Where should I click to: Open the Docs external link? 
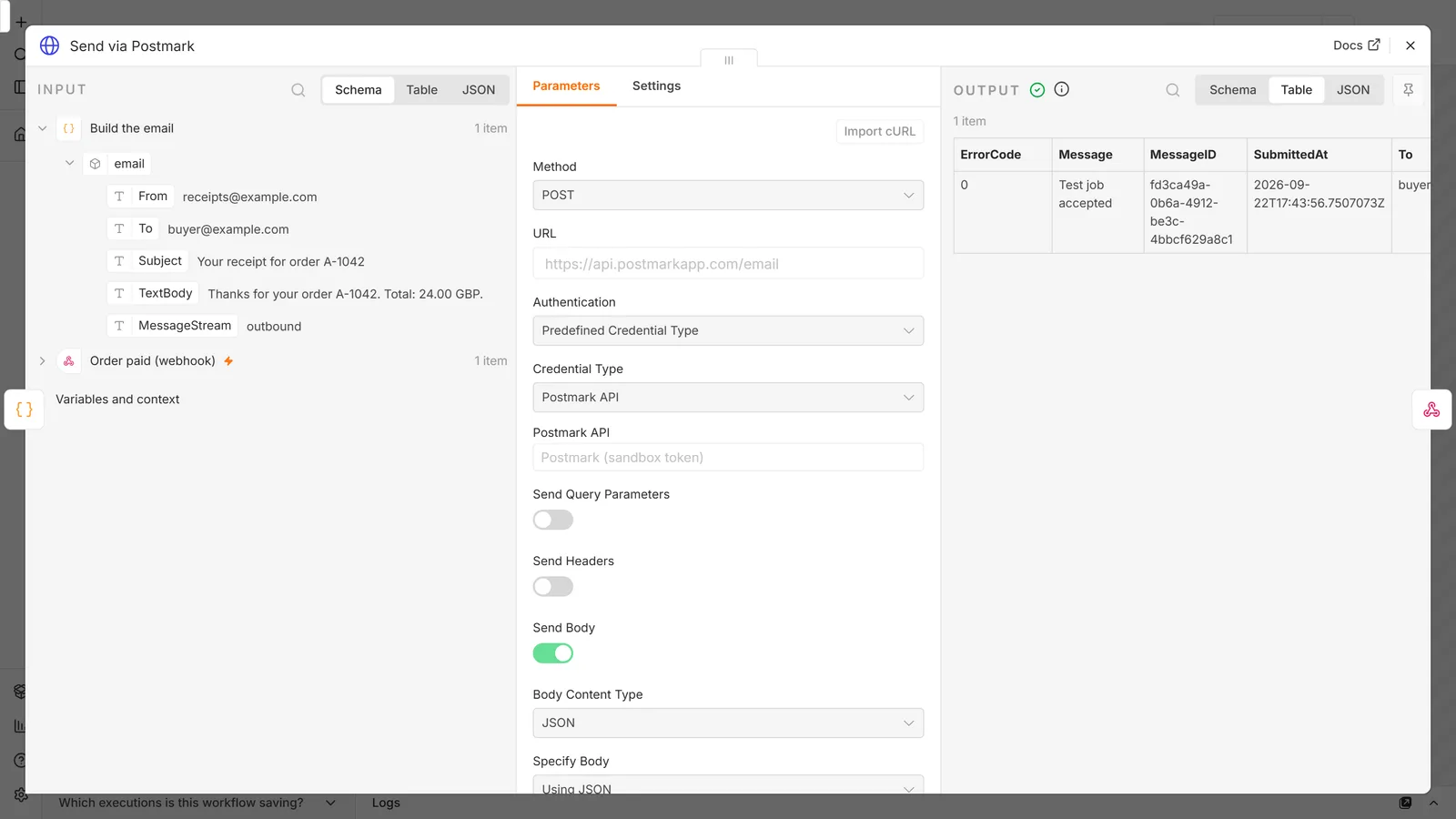tap(1356, 45)
